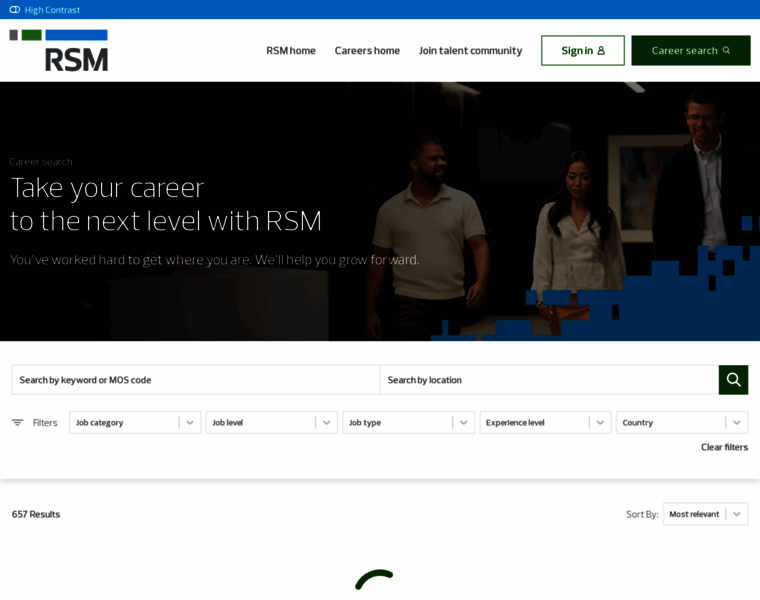Open Join talent community page
This screenshot has width=760, height=600.
470,50
